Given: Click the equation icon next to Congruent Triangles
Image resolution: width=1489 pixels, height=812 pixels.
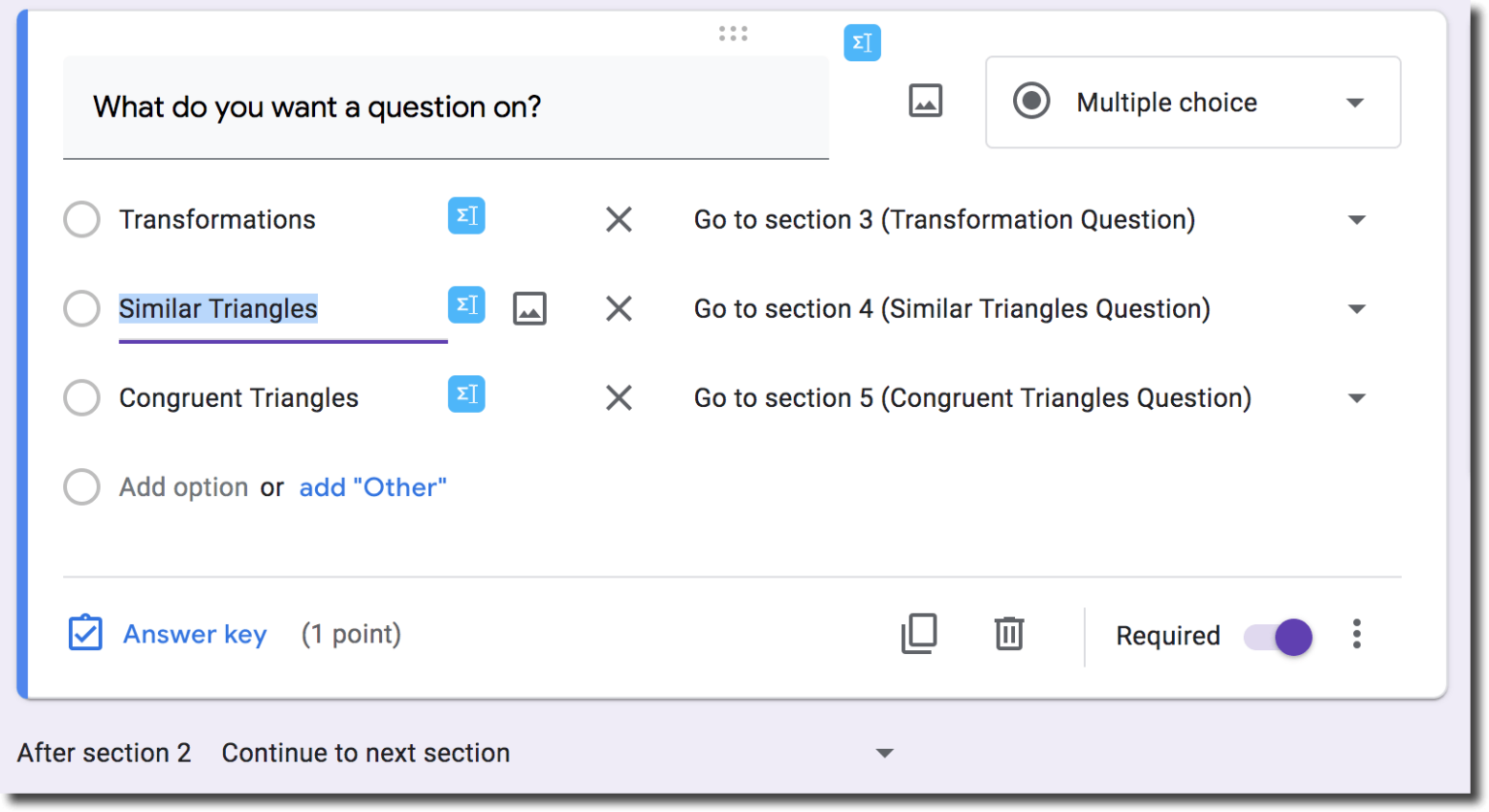Looking at the screenshot, I should pyautogui.click(x=466, y=394).
